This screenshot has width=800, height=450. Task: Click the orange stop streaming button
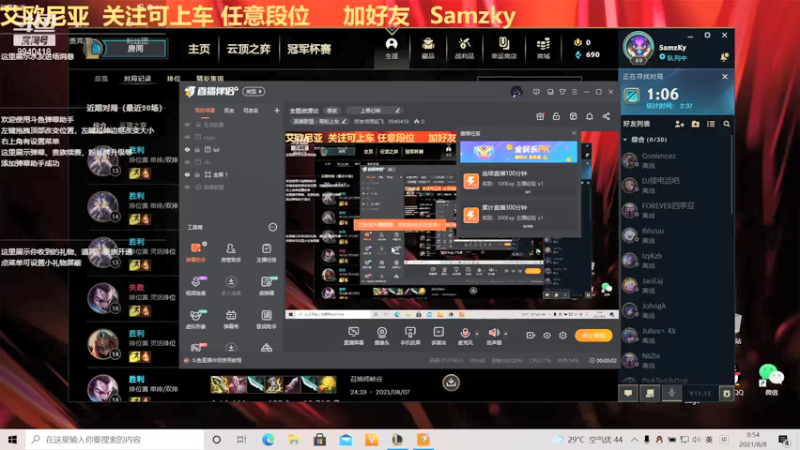[593, 335]
